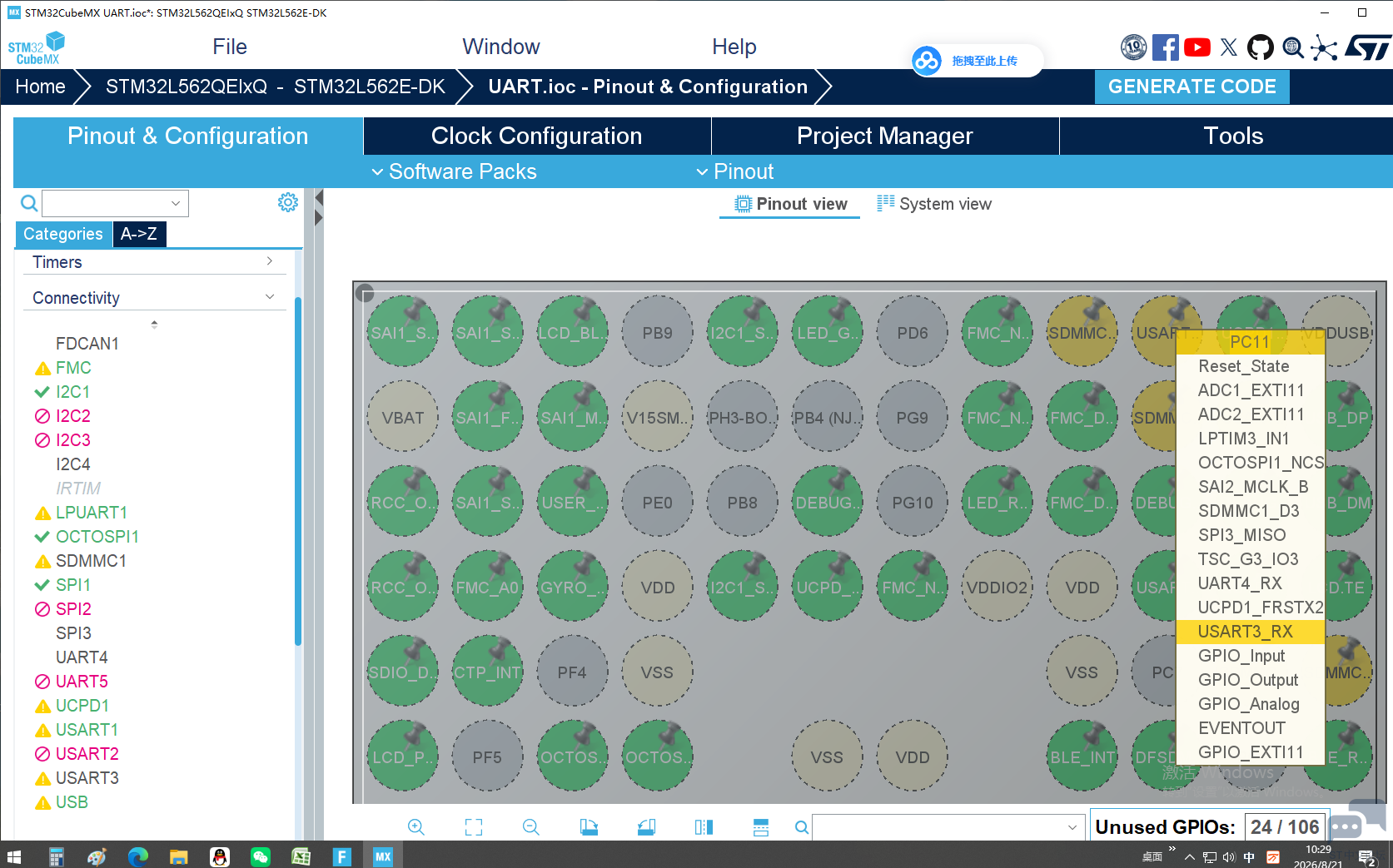Viewport: 1393px width, 868px height.
Task: Click the 10 years anniversary badge
Action: [1133, 47]
